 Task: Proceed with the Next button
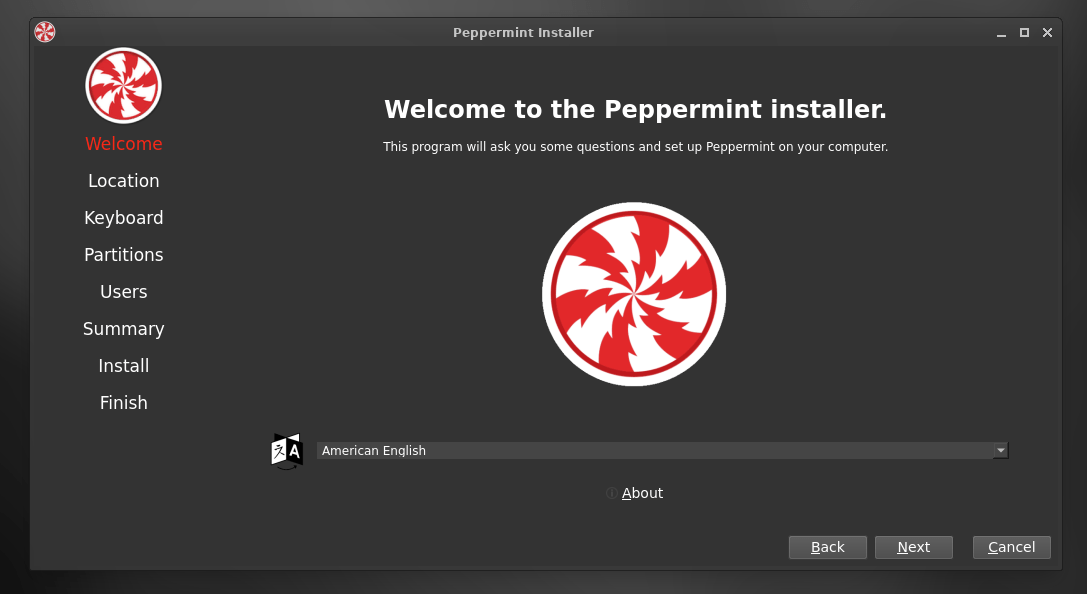point(913,547)
